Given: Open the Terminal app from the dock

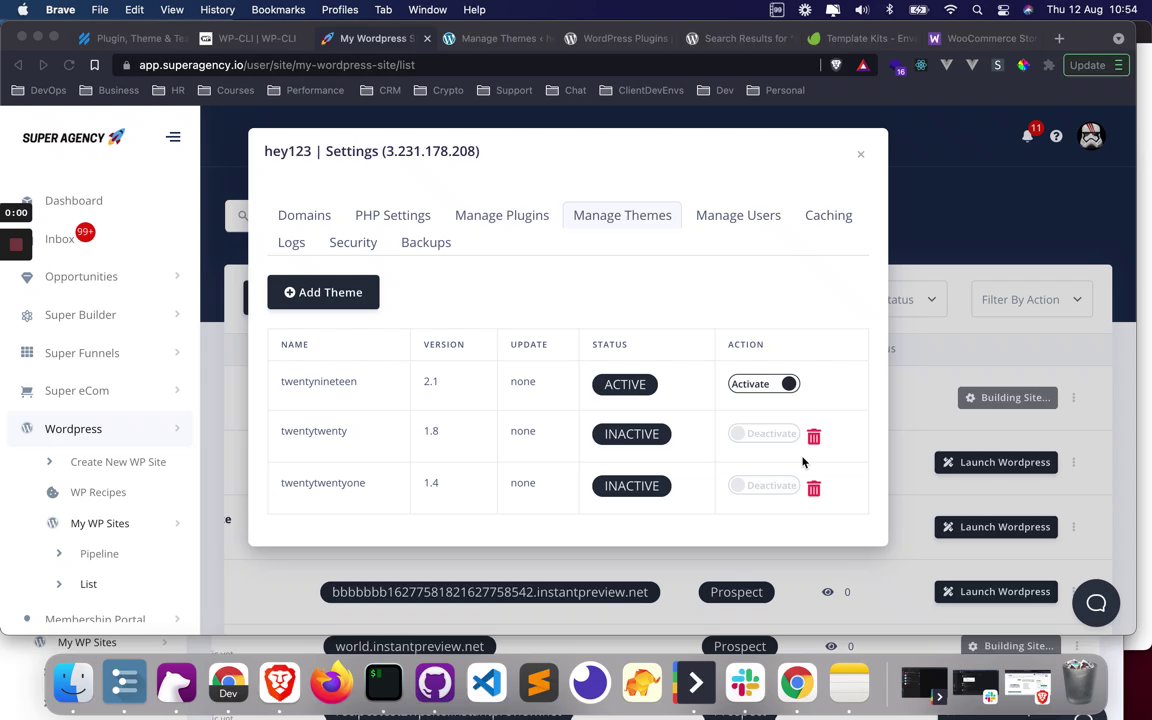Looking at the screenshot, I should point(384,683).
